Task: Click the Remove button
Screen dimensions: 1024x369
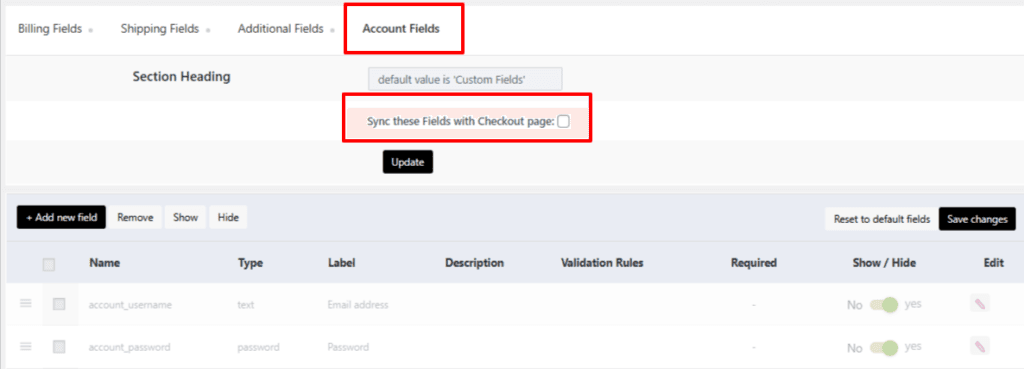Action: (135, 217)
